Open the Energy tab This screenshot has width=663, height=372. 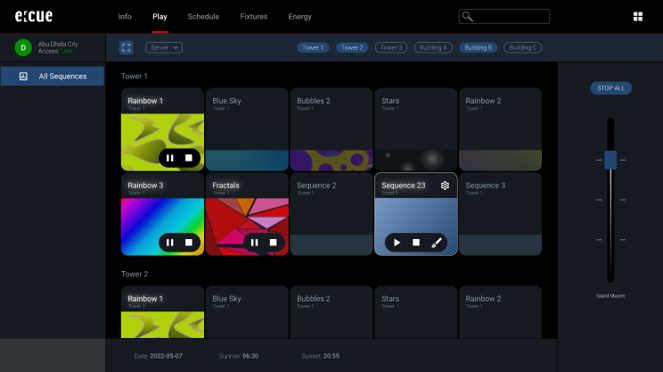300,16
